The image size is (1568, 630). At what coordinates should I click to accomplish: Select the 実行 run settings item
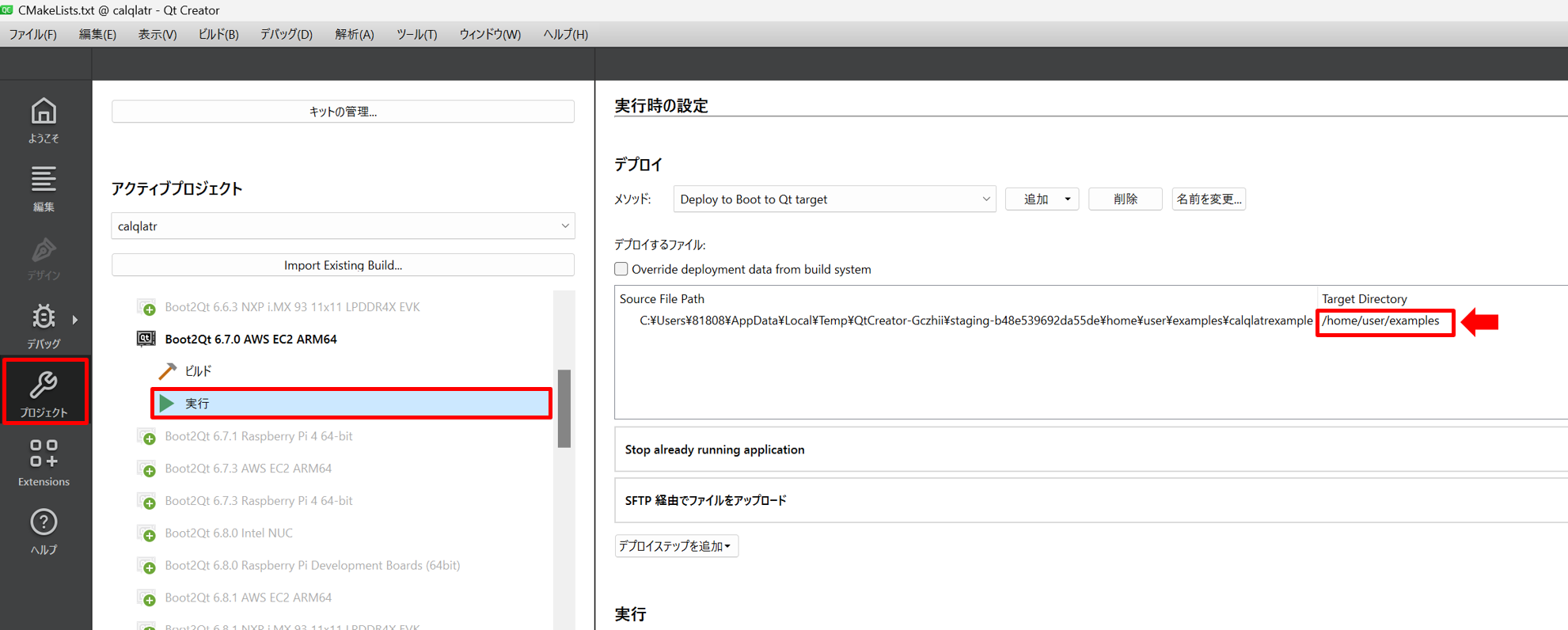(x=351, y=404)
